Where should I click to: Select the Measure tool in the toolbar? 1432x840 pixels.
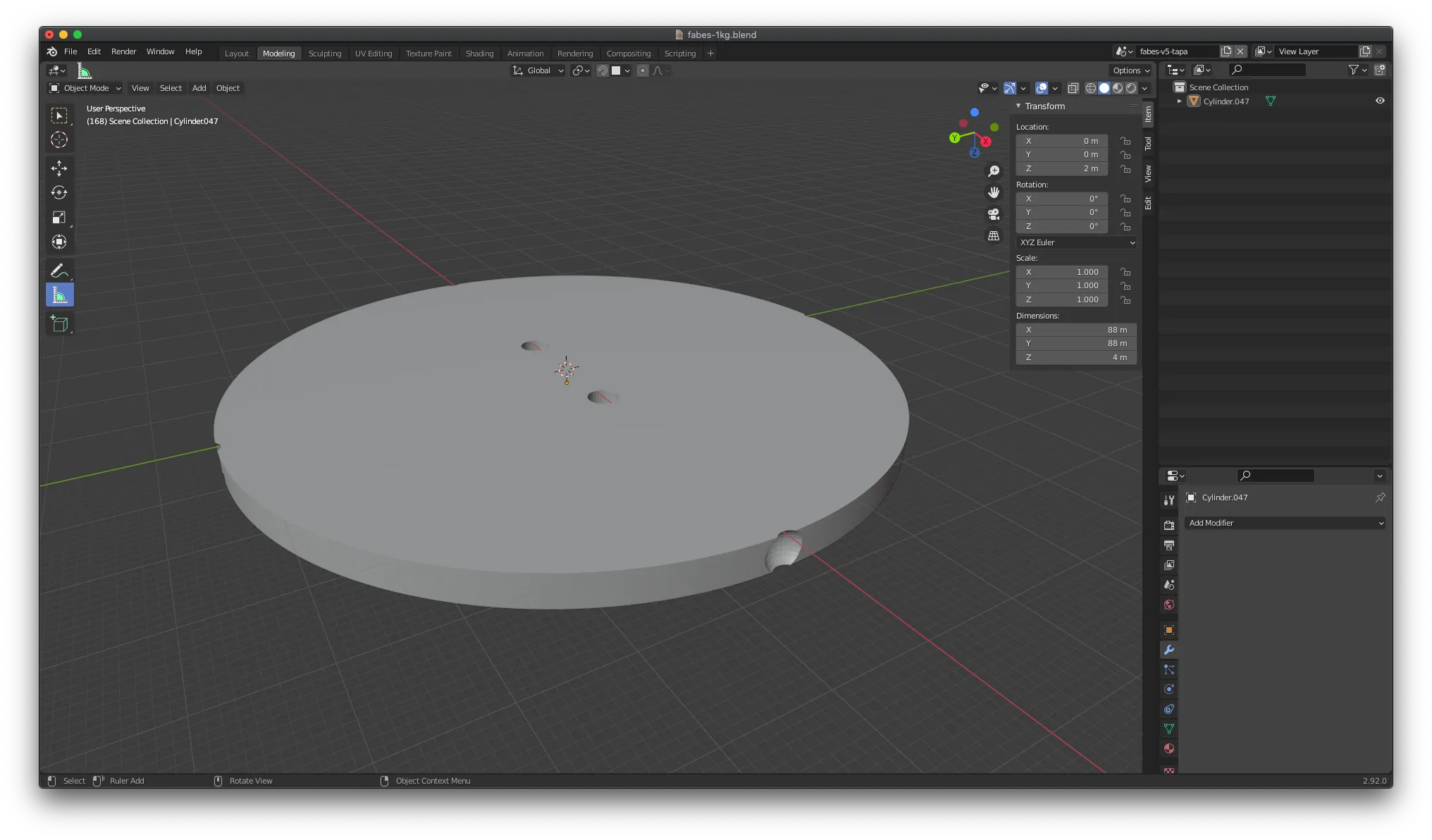coord(60,295)
